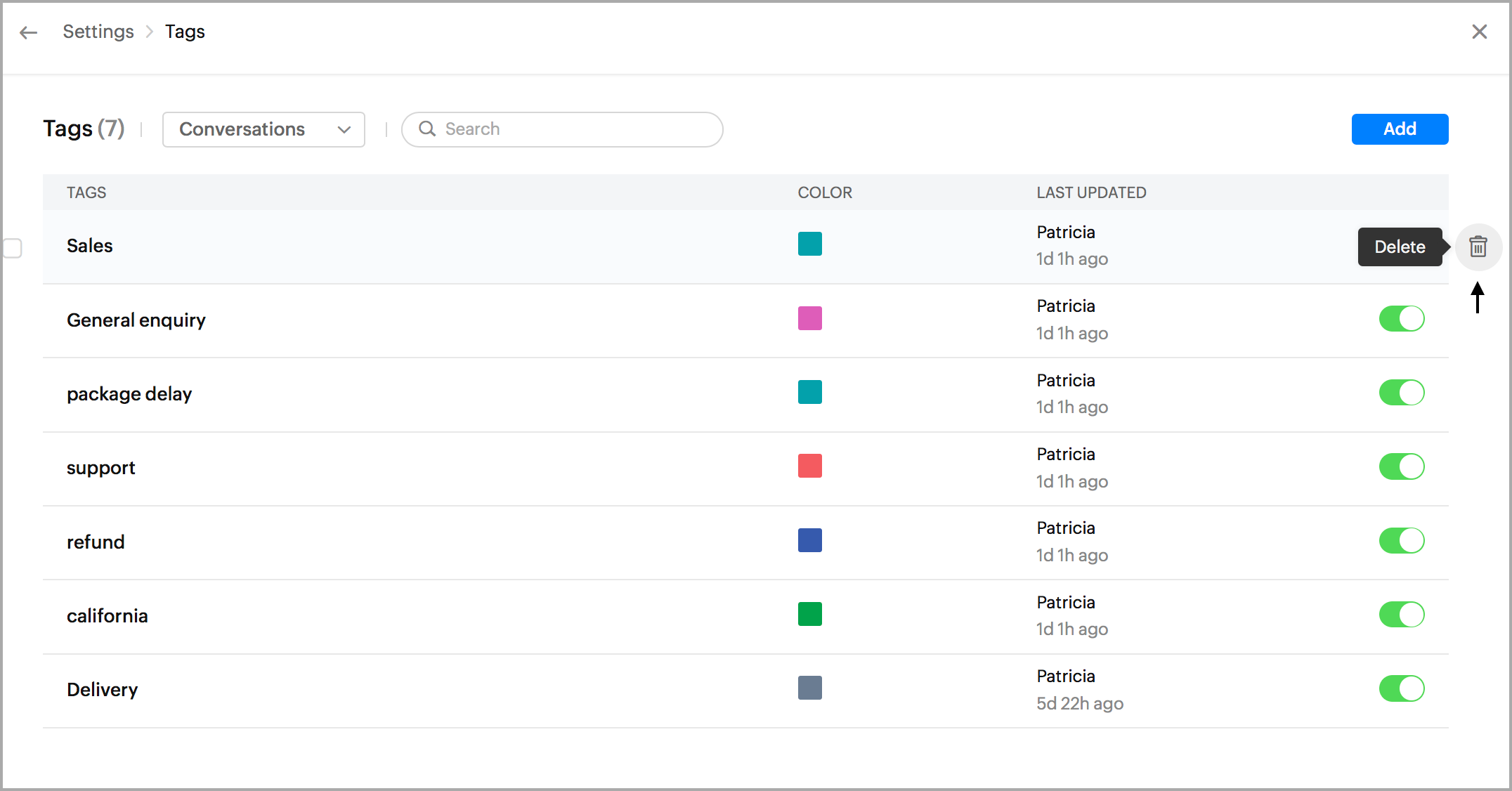
Task: Select the Sales row checkbox
Action: point(13,248)
